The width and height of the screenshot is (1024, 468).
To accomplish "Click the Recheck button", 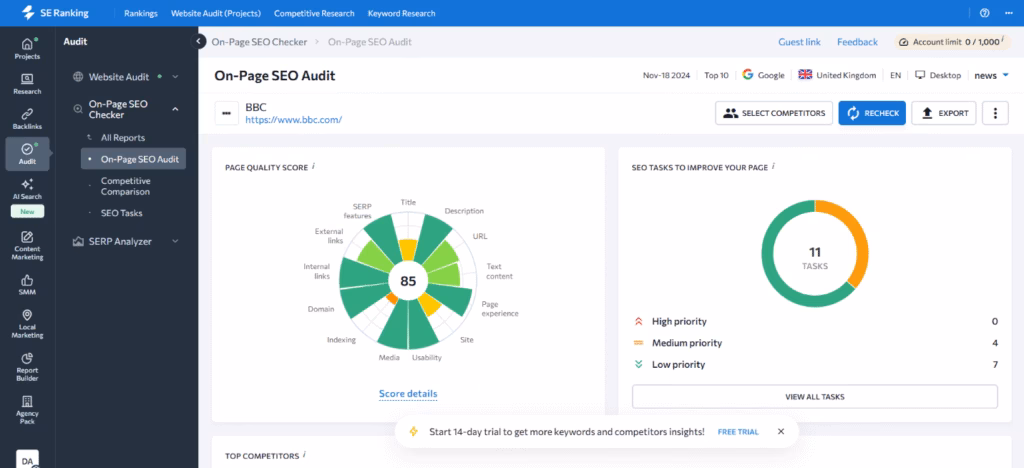I will [872, 113].
